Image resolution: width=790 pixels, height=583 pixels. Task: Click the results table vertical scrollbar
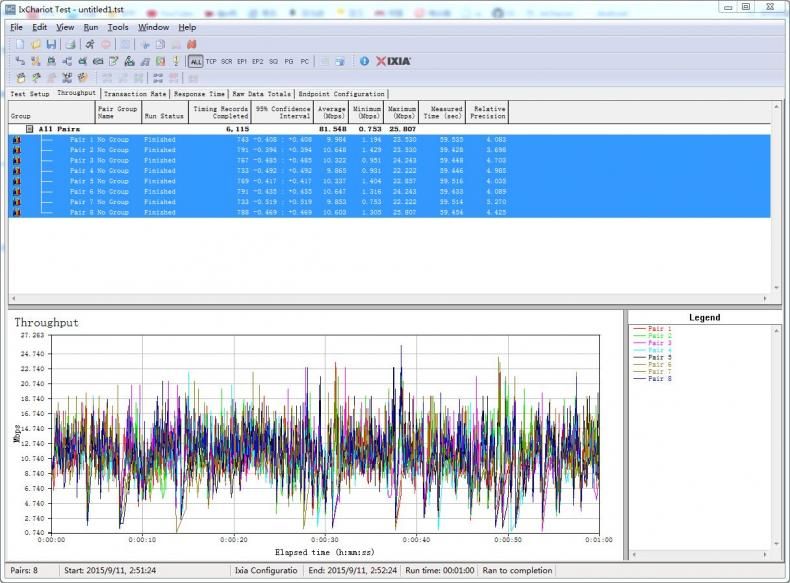[x=776, y=197]
